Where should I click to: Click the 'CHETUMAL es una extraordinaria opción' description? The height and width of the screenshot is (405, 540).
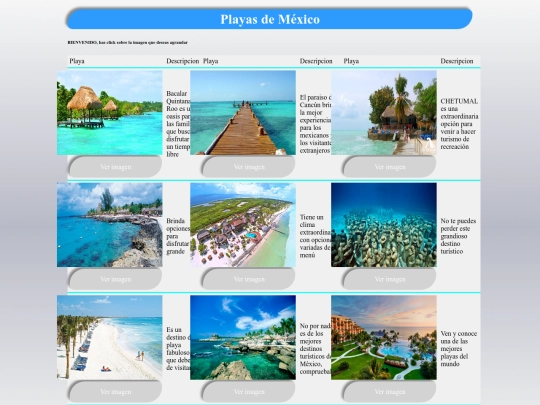point(459,124)
